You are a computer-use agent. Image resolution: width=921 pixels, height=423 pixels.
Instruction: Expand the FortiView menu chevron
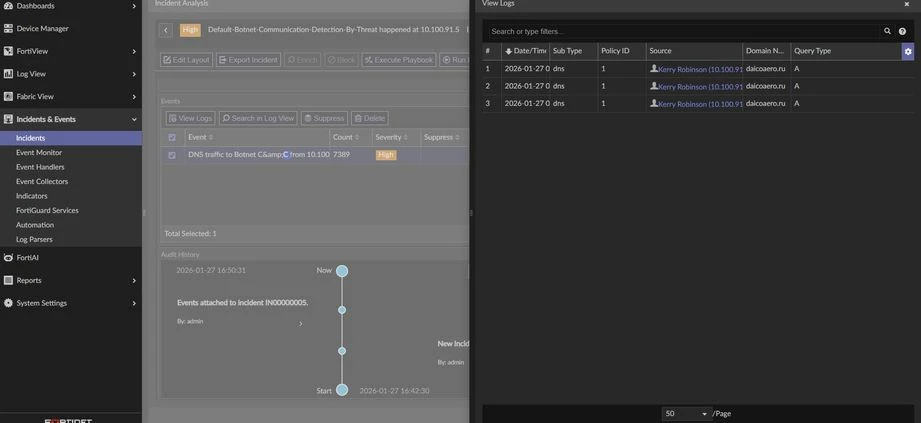pos(134,51)
